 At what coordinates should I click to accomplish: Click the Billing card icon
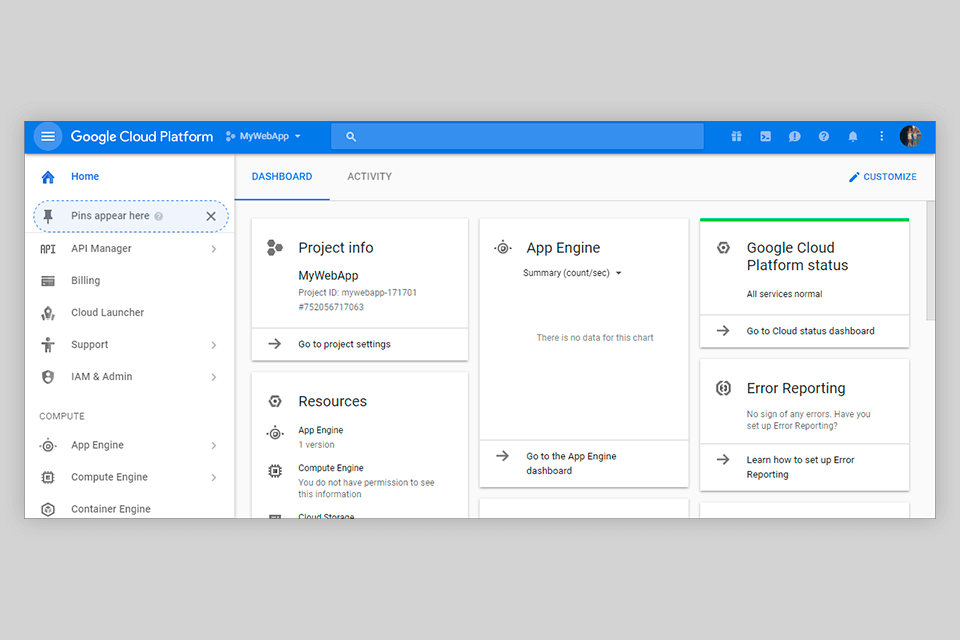point(48,281)
